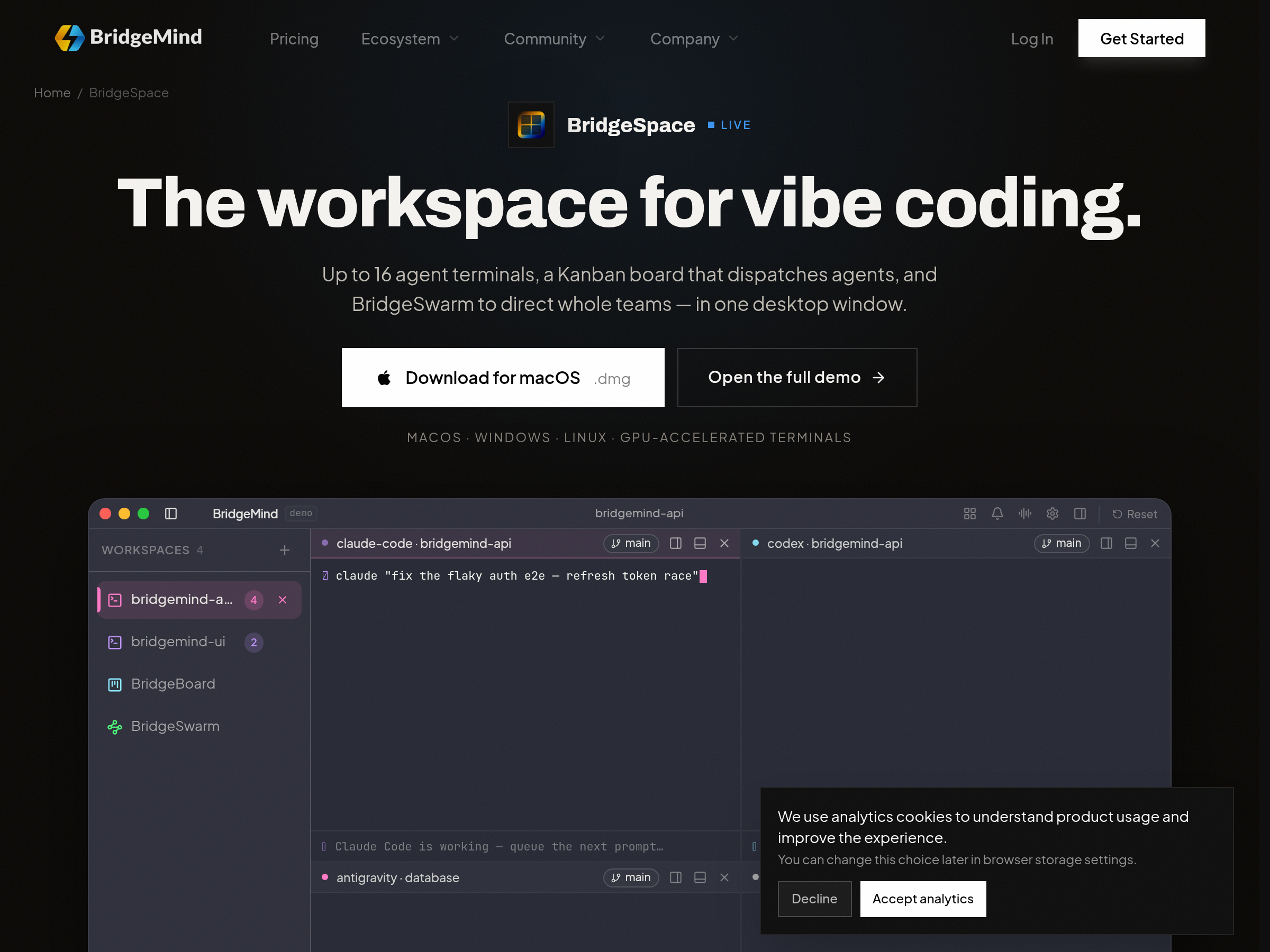Open the Log In page
This screenshot has height=952, width=1270.
coord(1032,39)
